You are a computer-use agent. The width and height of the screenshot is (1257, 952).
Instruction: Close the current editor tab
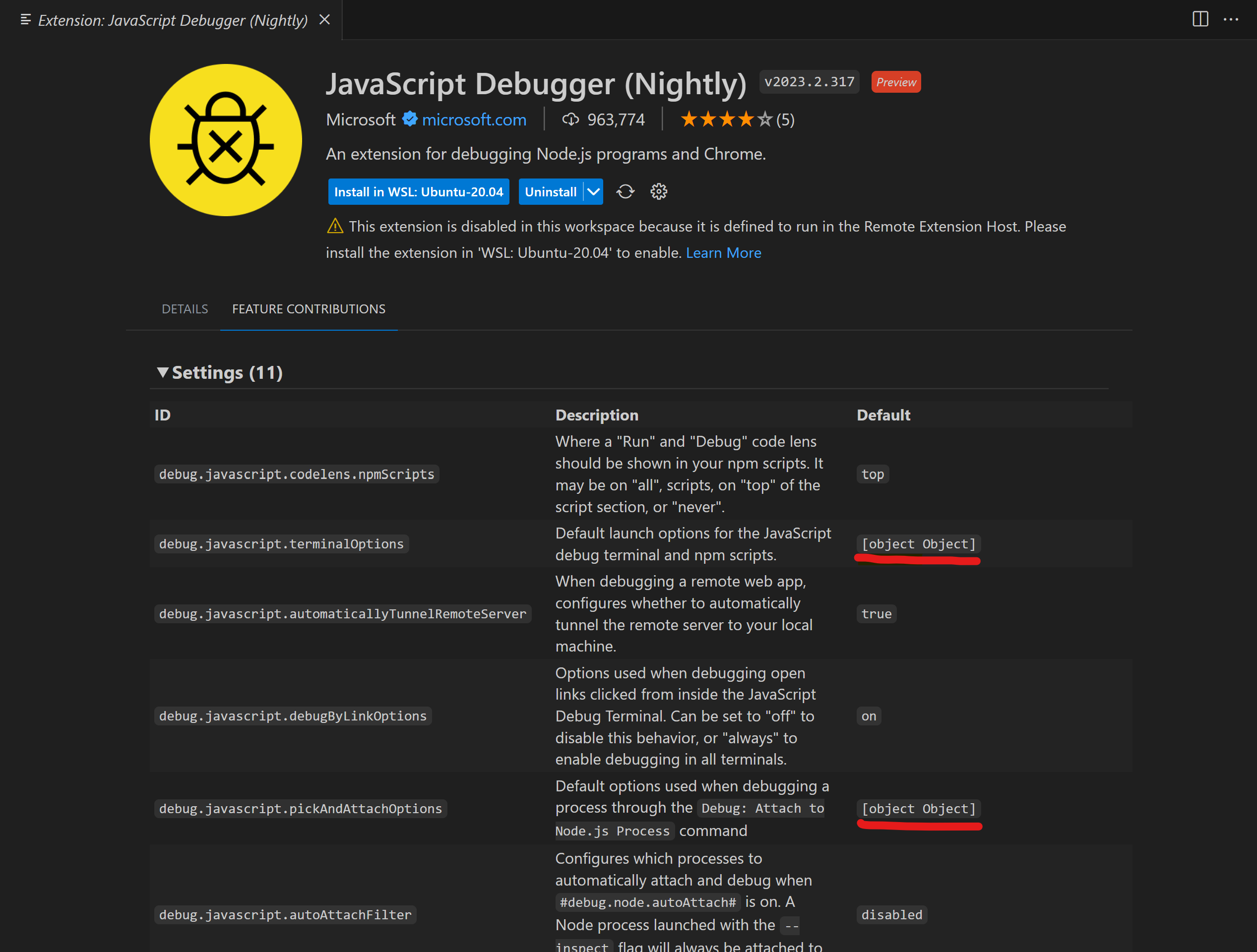324,19
